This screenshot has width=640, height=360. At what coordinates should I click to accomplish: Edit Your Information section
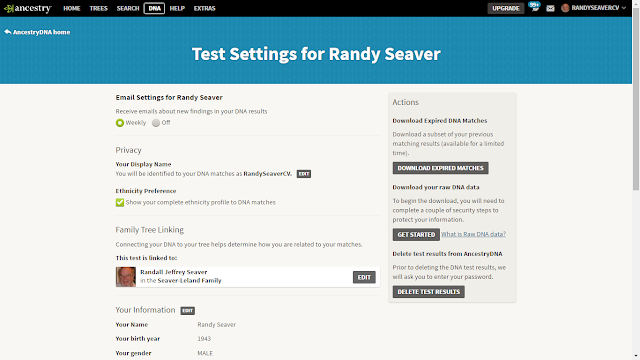(188, 311)
